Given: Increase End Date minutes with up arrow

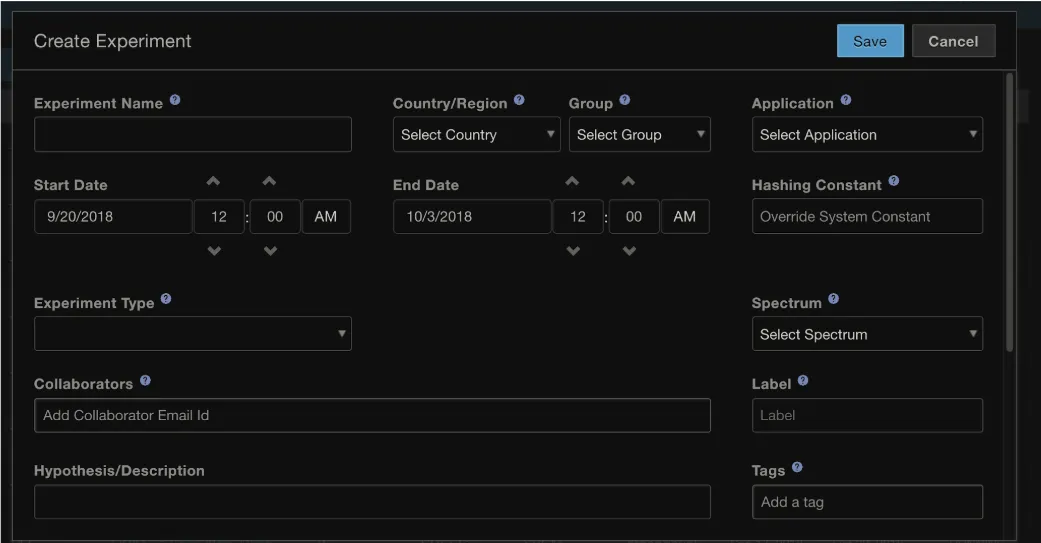Looking at the screenshot, I should (x=628, y=181).
